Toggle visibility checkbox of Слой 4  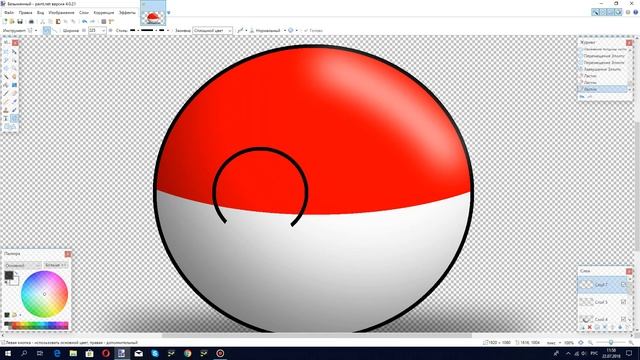coord(623,319)
